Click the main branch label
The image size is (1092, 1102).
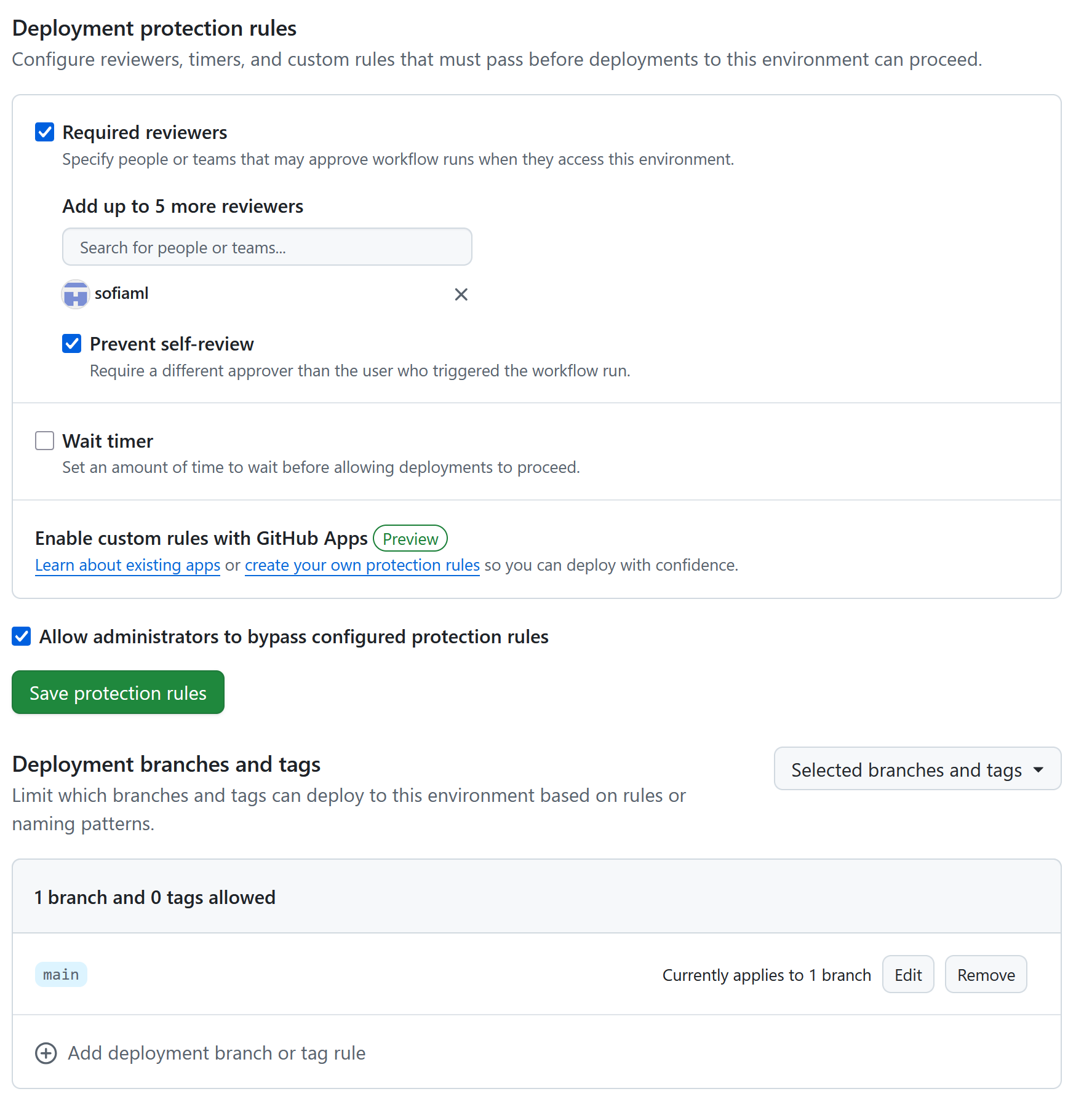(x=61, y=975)
